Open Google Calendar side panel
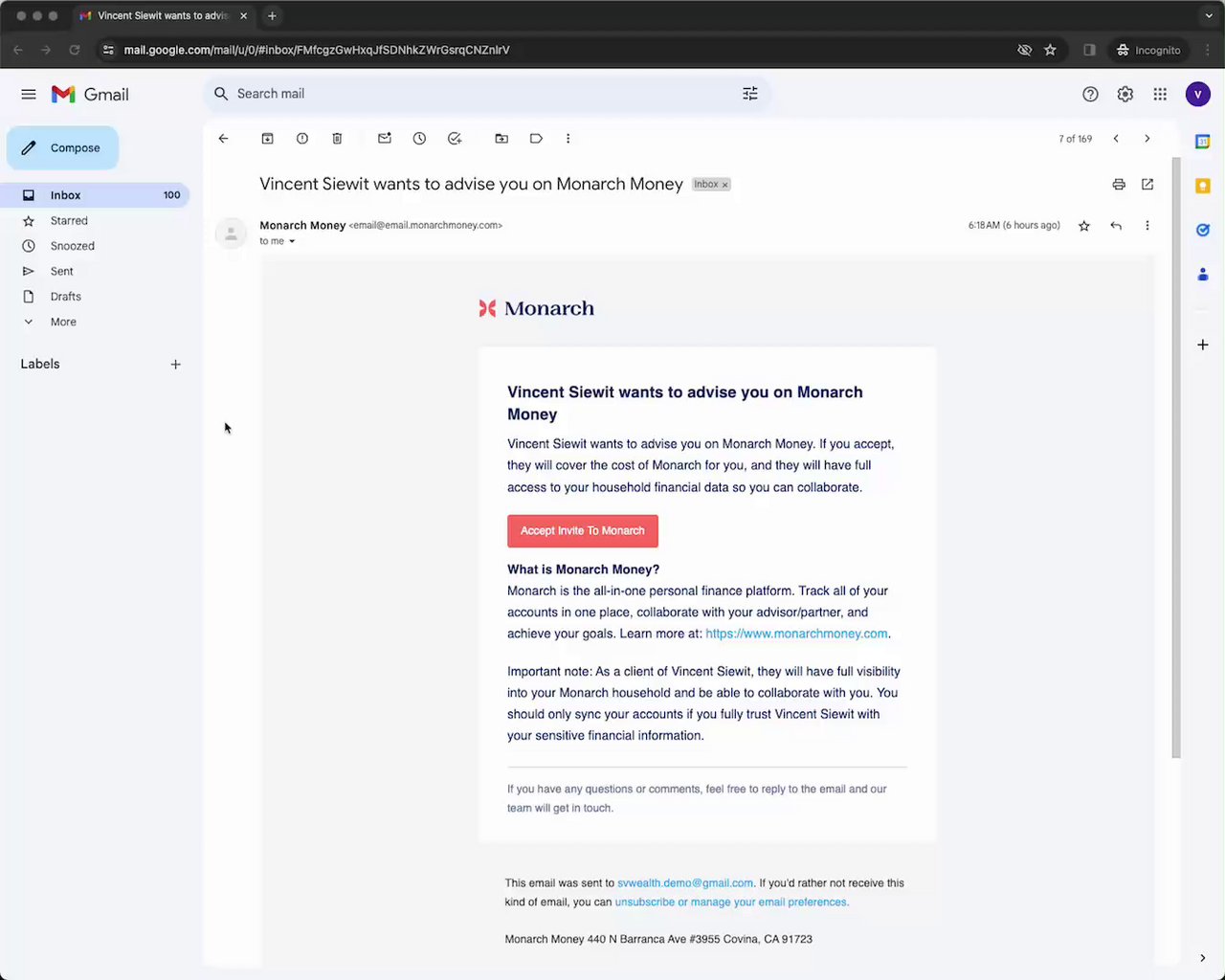 coord(1203,142)
